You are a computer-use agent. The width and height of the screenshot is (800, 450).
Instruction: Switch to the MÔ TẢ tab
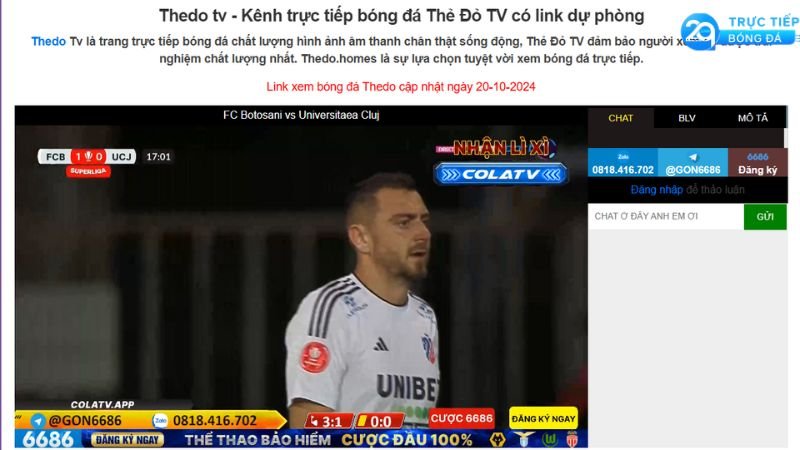(753, 118)
